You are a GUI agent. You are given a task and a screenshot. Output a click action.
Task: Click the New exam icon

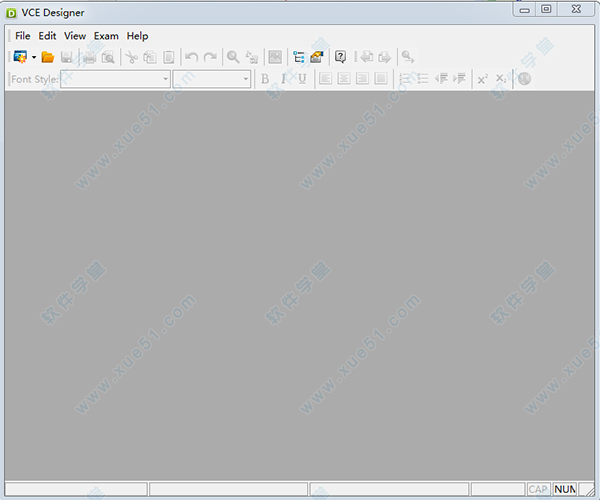[20, 57]
